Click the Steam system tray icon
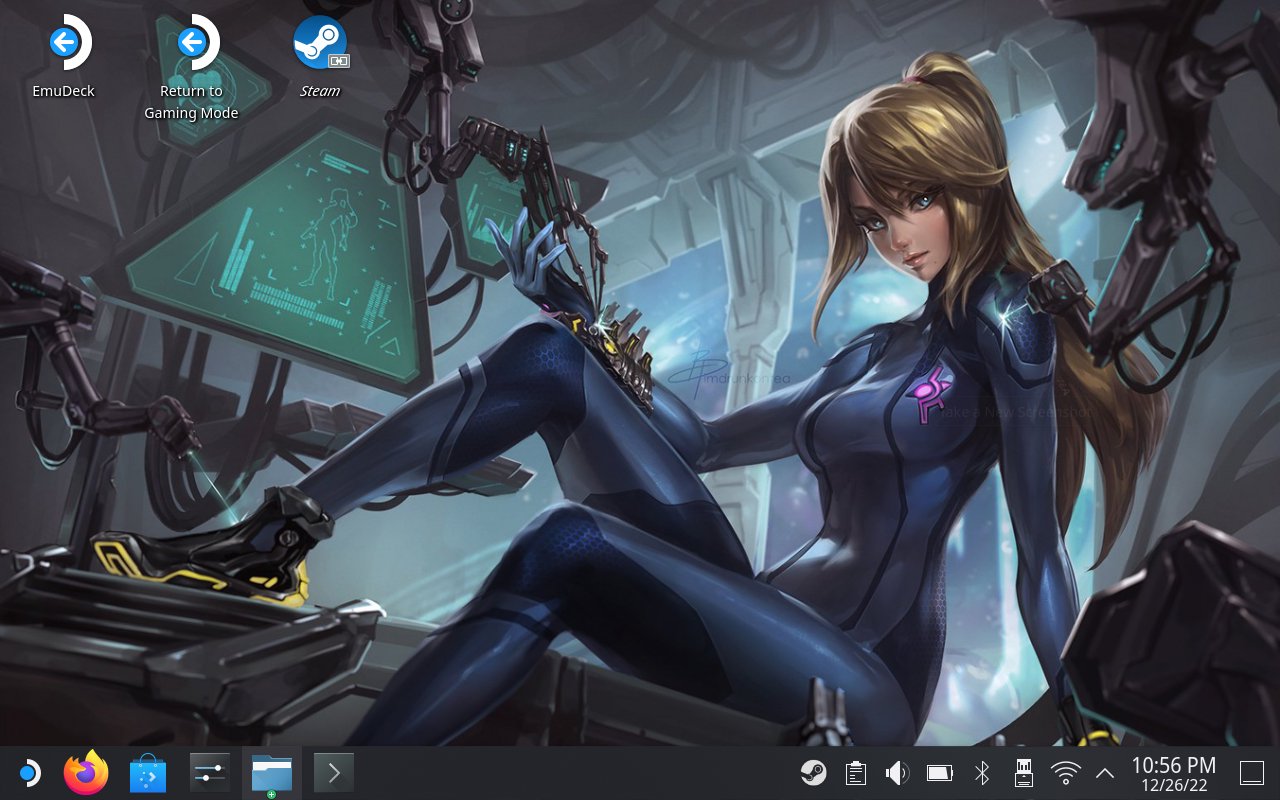 pos(813,773)
